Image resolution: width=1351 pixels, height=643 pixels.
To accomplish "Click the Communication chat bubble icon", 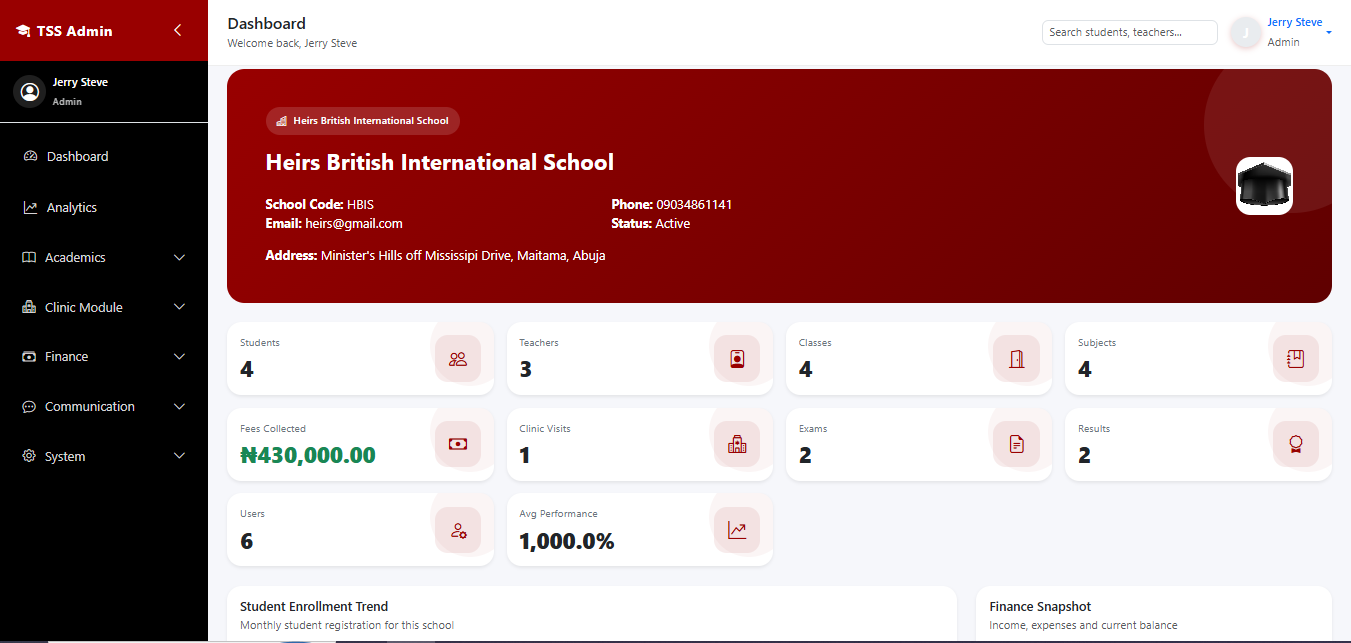I will (29, 406).
